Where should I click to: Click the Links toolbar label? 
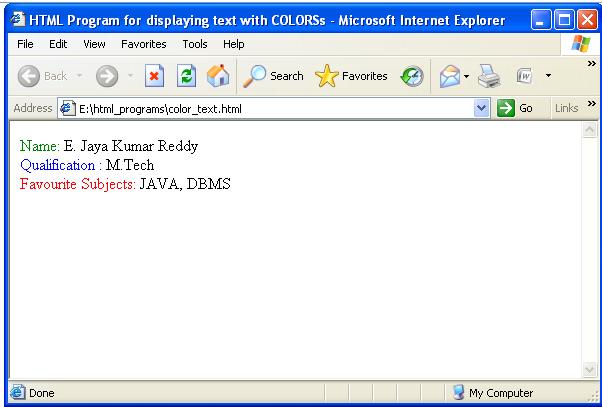(566, 108)
